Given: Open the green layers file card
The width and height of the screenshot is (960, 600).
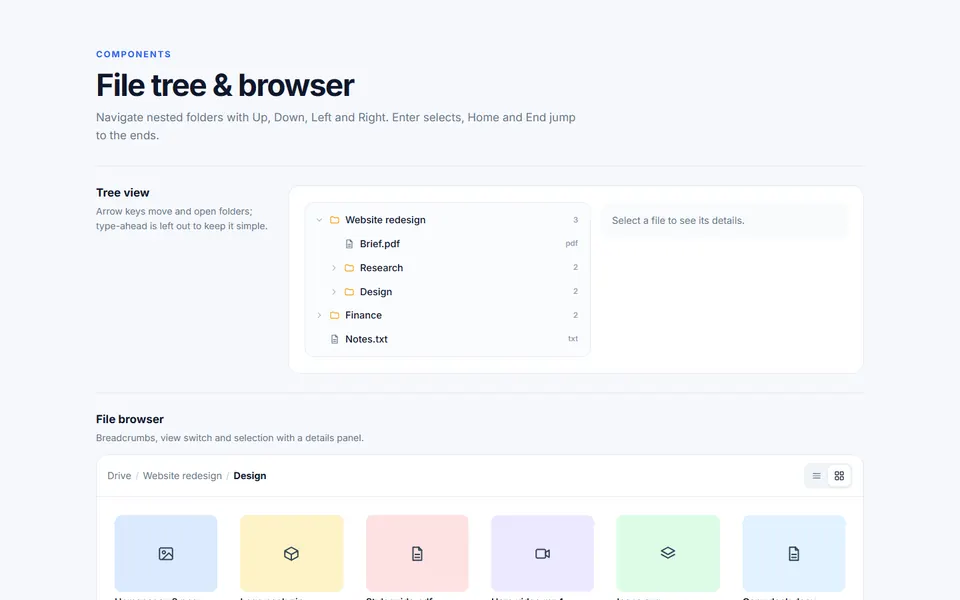Looking at the screenshot, I should pyautogui.click(x=668, y=553).
